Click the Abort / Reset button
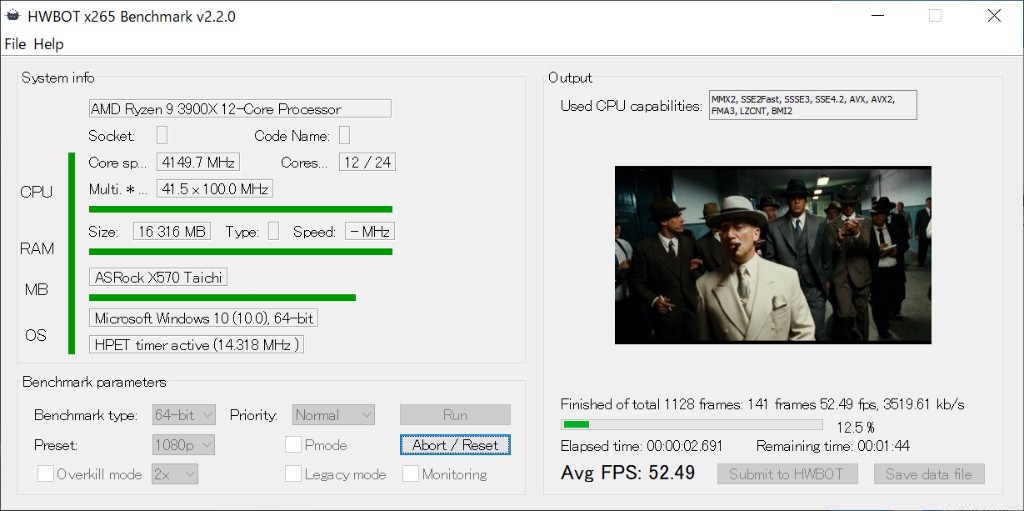 (455, 445)
